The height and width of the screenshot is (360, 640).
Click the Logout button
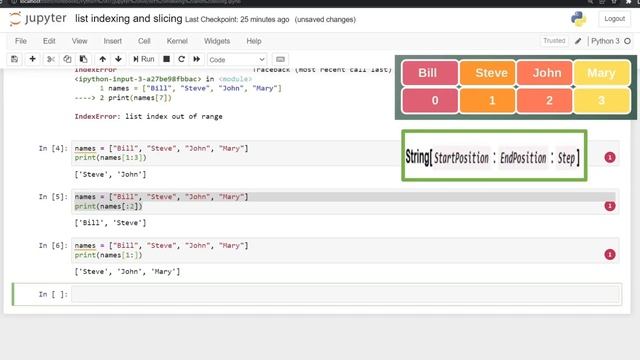(614, 19)
